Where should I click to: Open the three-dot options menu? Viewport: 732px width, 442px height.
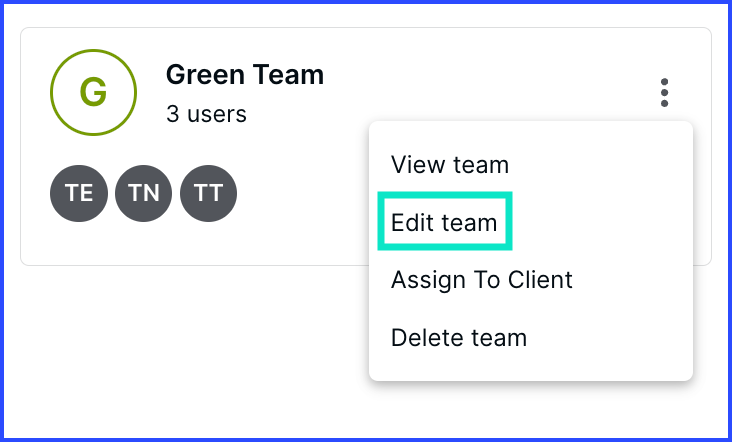pyautogui.click(x=664, y=92)
